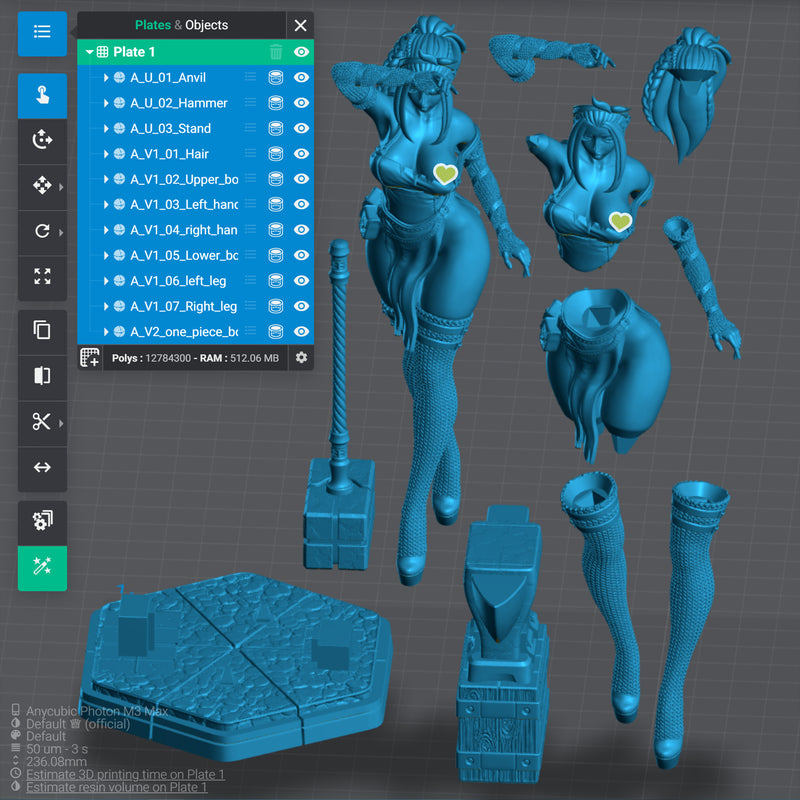This screenshot has width=800, height=800.
Task: Click the Add plate icon below the list
Action: coord(90,358)
